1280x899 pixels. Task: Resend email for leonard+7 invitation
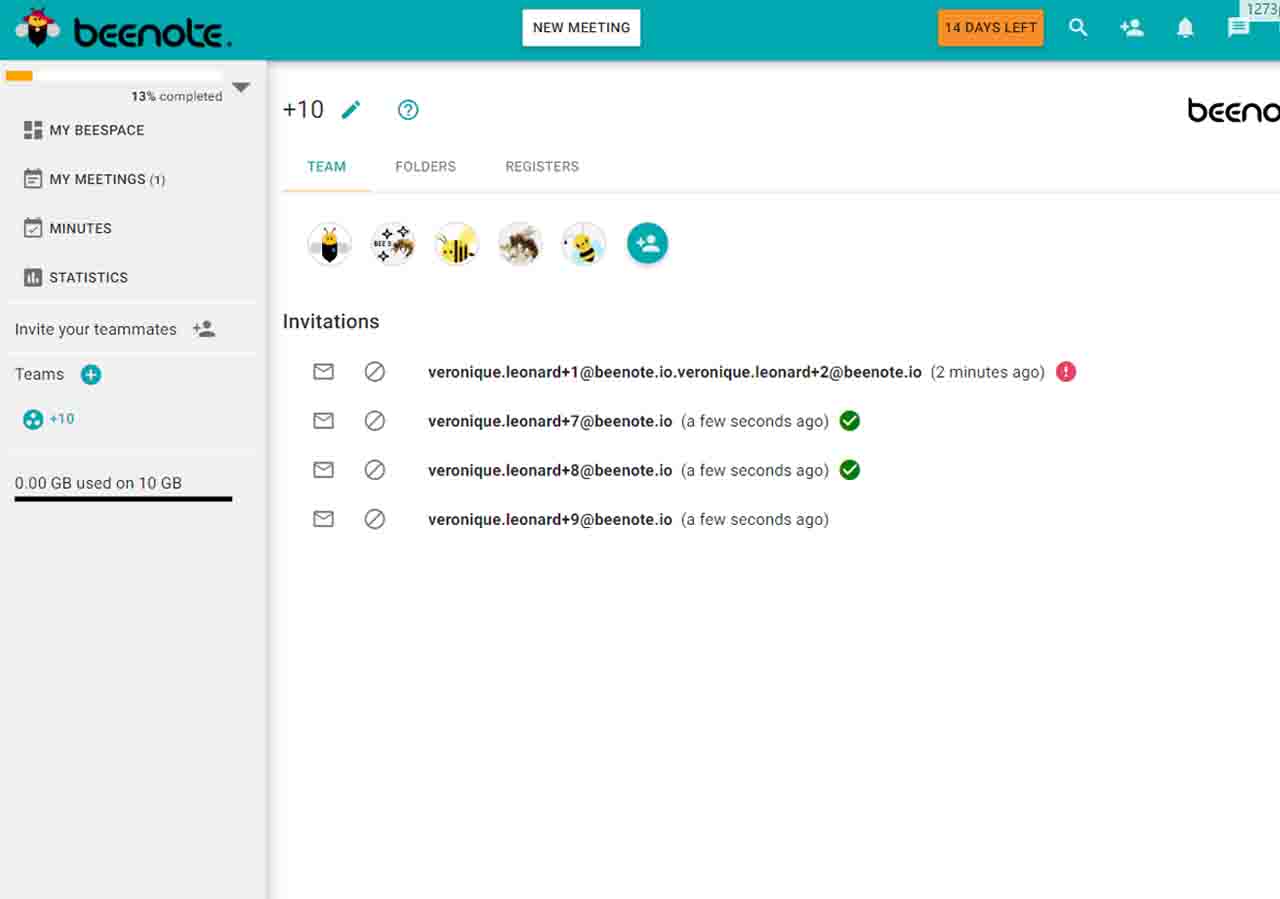point(323,421)
